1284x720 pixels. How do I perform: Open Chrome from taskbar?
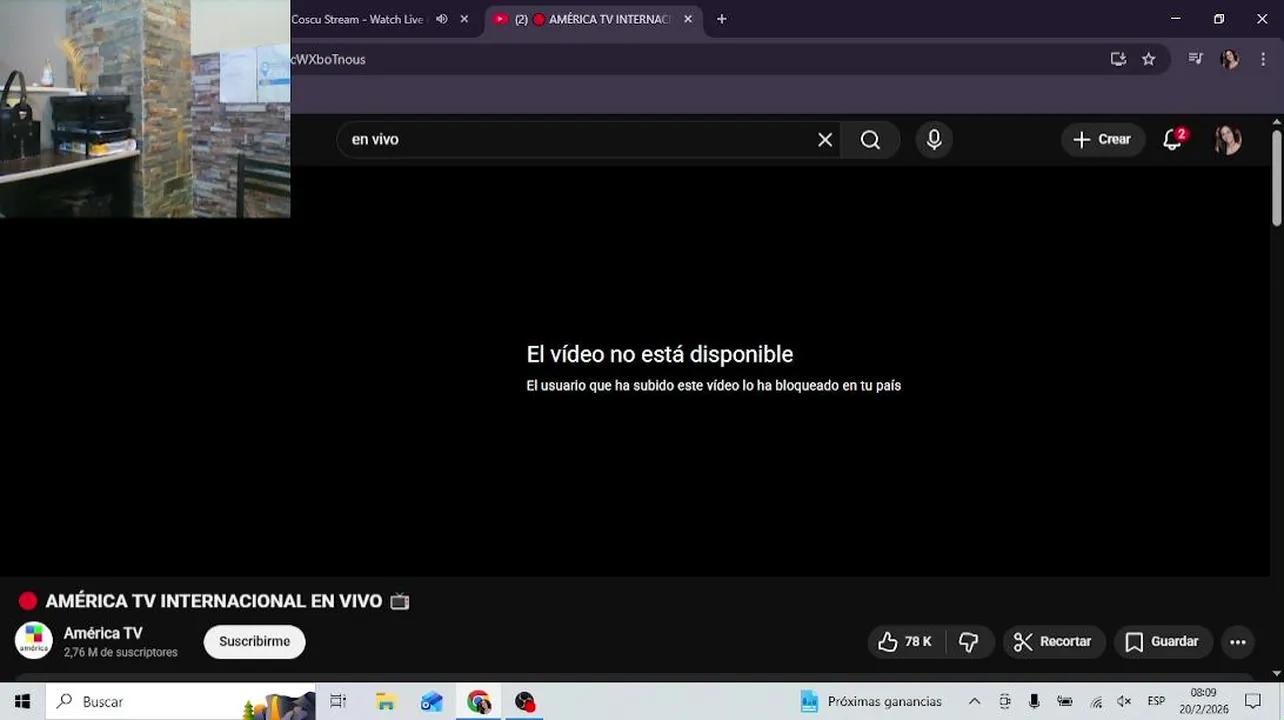479,702
